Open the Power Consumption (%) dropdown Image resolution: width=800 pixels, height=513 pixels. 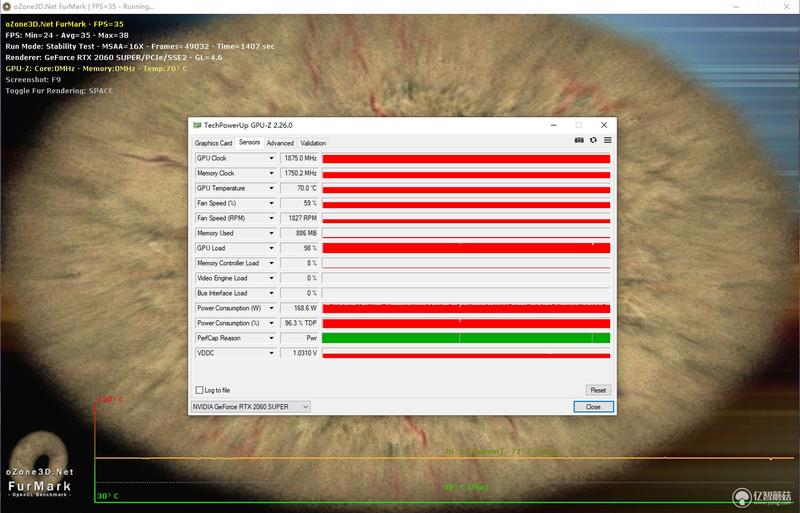(271, 323)
